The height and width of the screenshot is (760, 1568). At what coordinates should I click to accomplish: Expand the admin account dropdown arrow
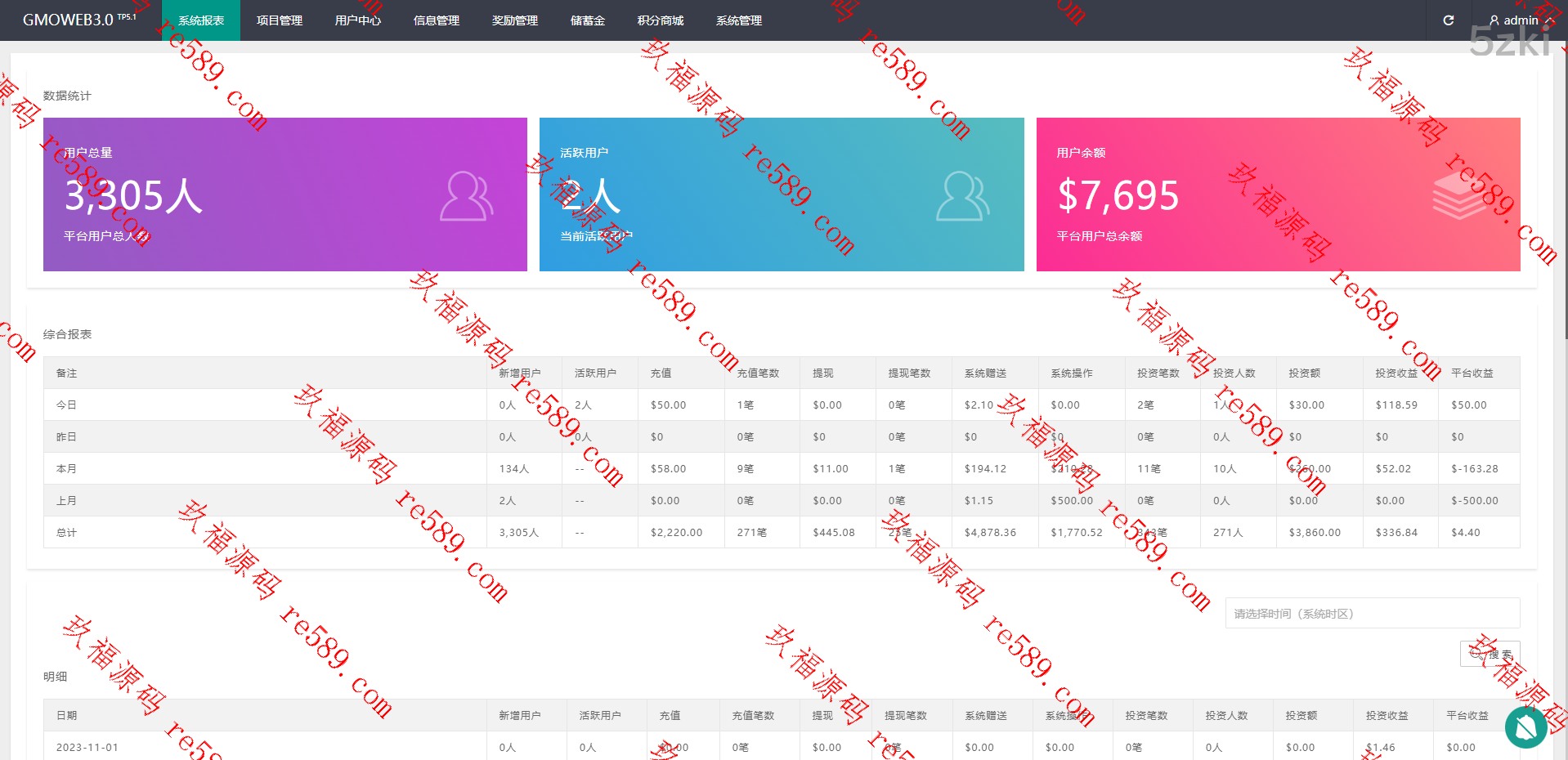[x=1550, y=20]
